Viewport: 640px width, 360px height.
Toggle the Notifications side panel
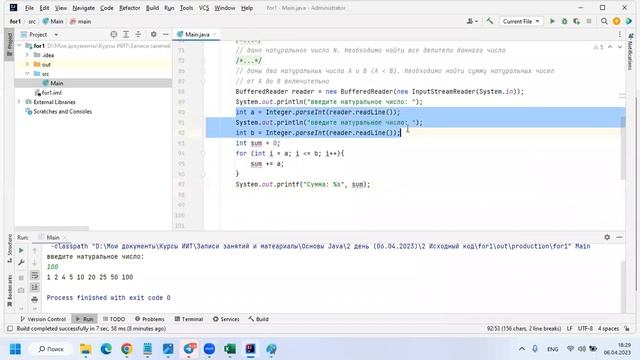tap(630, 52)
